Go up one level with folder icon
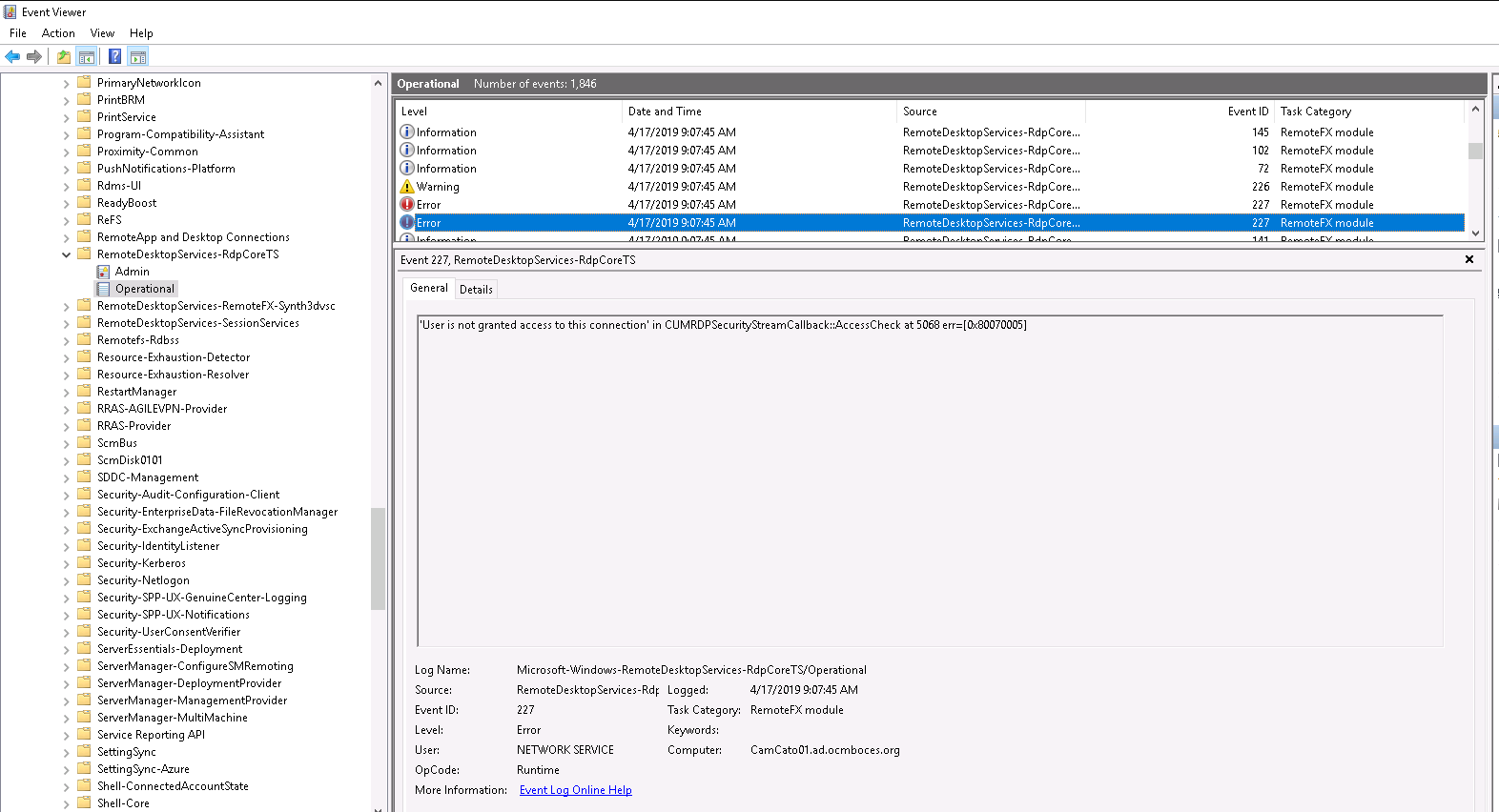This screenshot has width=1499, height=812. click(63, 57)
